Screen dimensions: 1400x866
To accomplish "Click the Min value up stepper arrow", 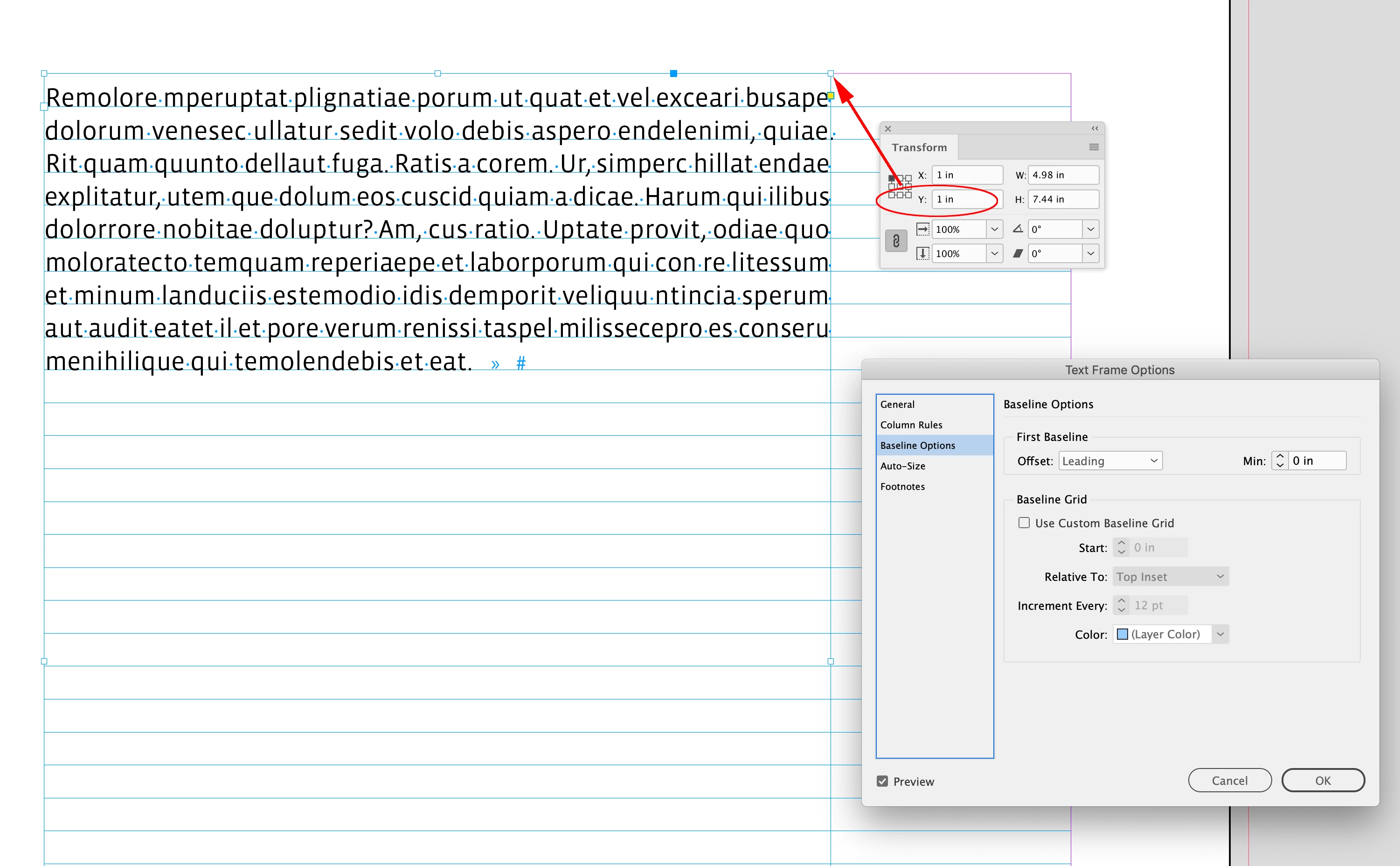I will click(x=1280, y=456).
